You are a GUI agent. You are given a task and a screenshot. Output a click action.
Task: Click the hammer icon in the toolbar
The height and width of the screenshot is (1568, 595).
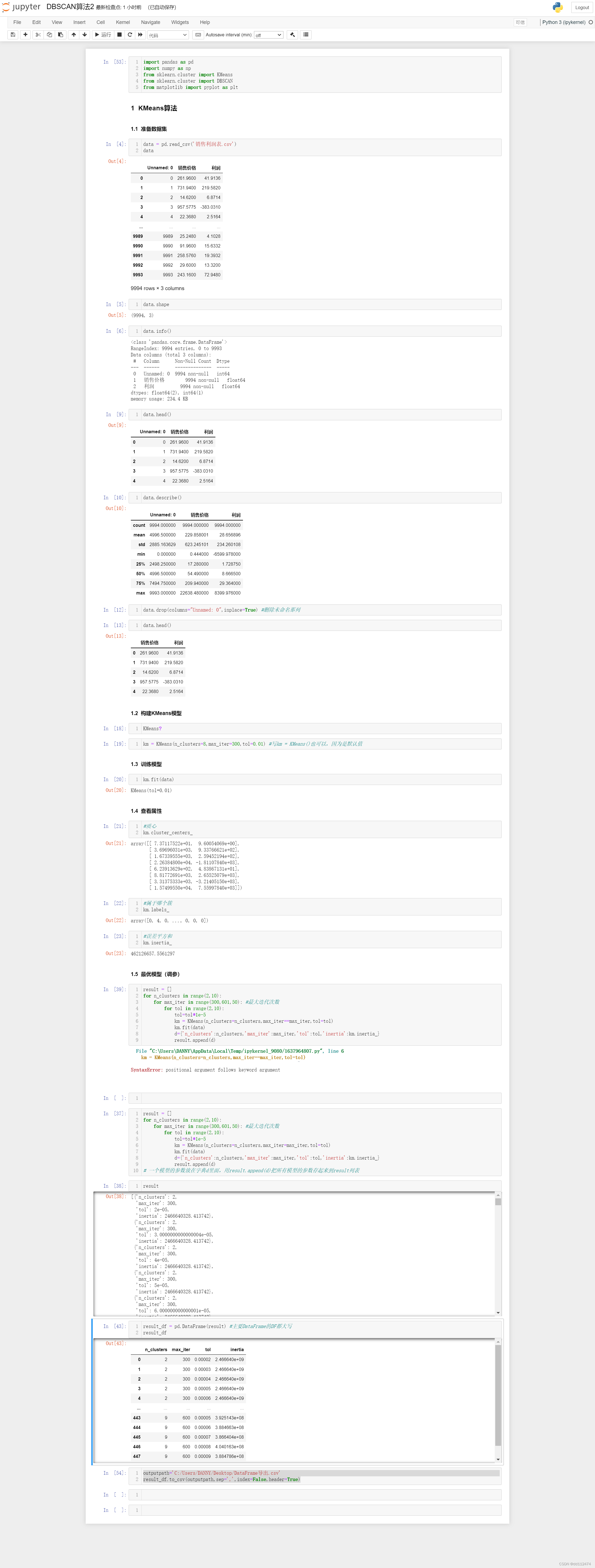(293, 35)
